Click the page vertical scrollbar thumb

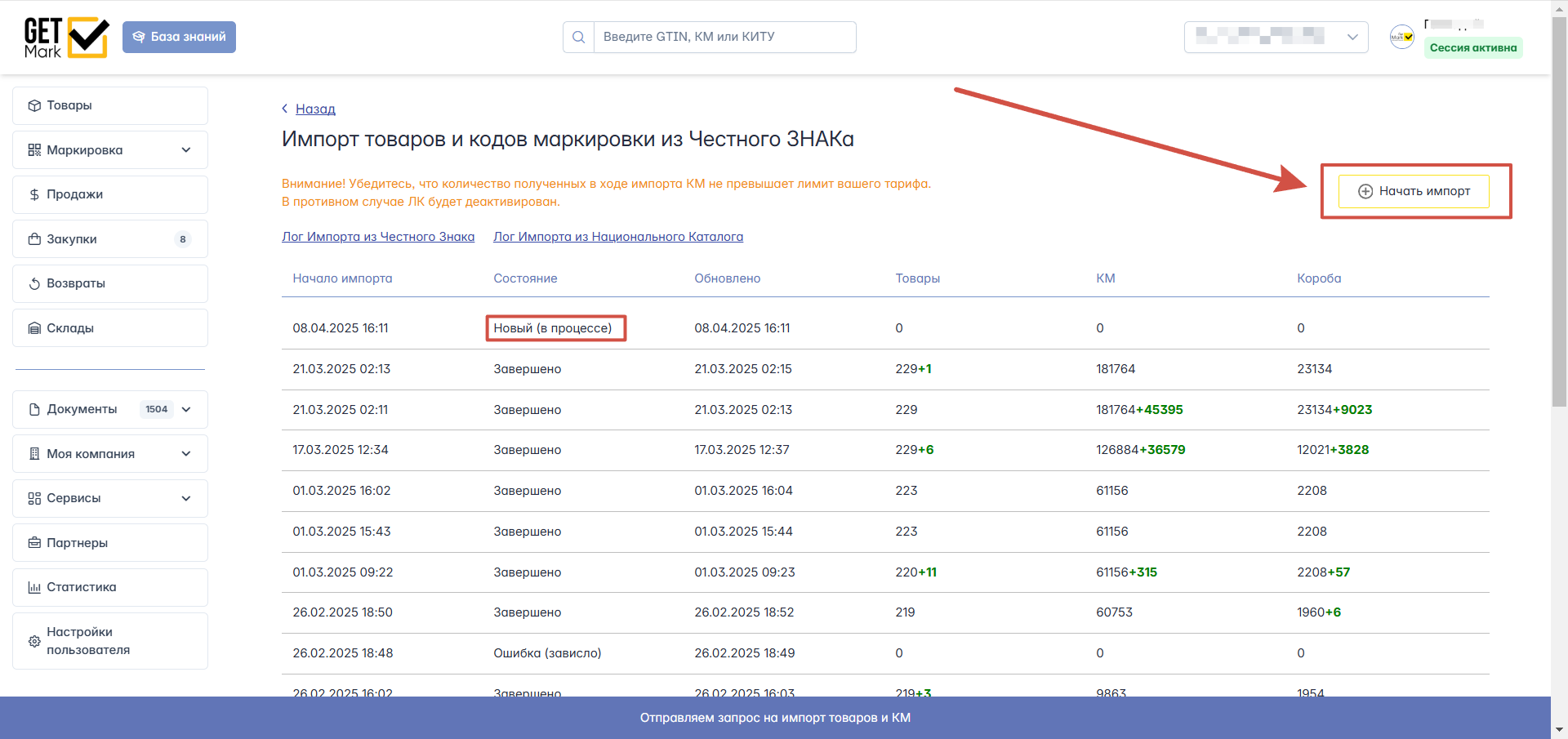(1559, 212)
